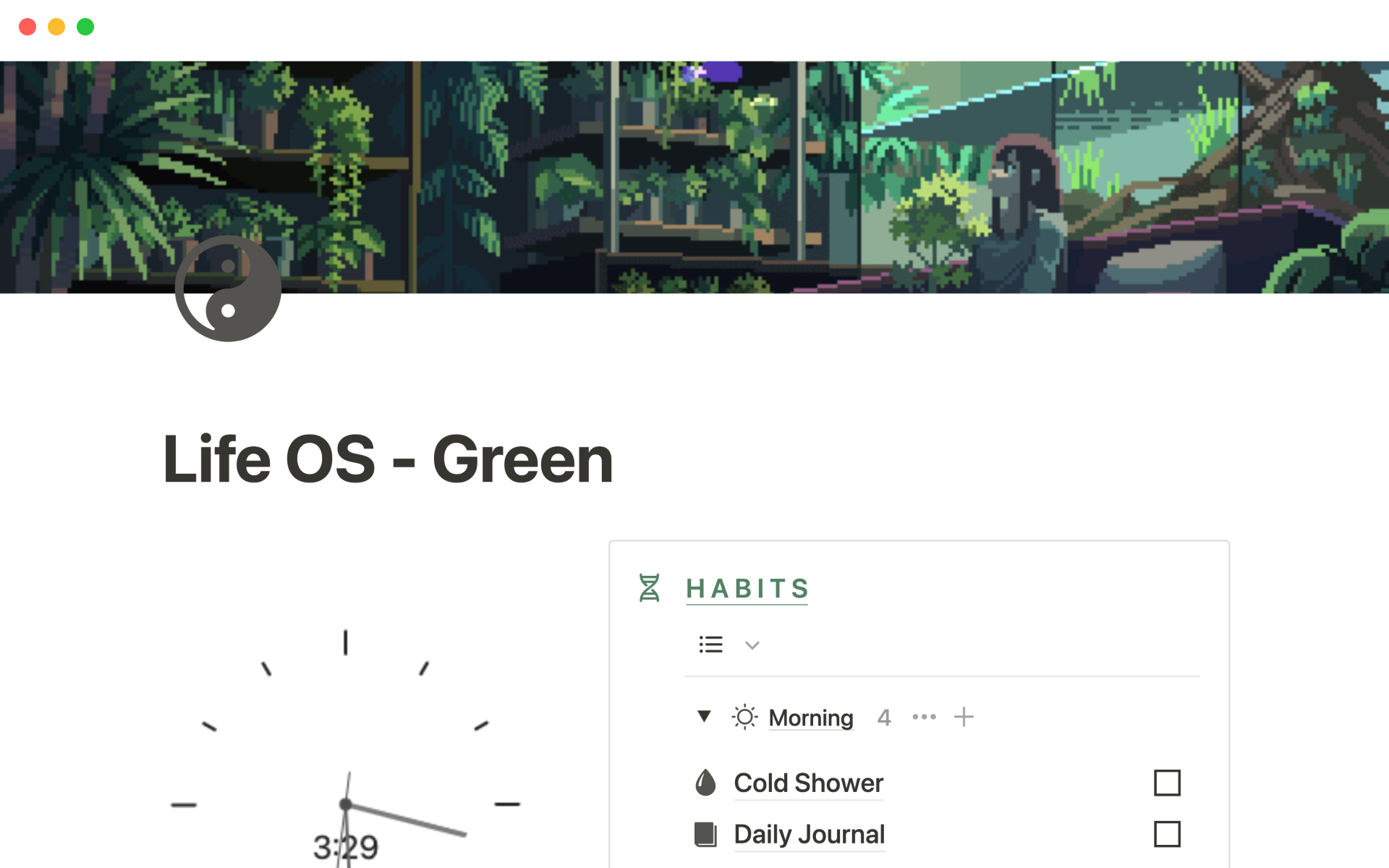Screen dimensions: 1389x868
Task: Click the water drop icon for Cold Shower
Action: click(x=705, y=783)
